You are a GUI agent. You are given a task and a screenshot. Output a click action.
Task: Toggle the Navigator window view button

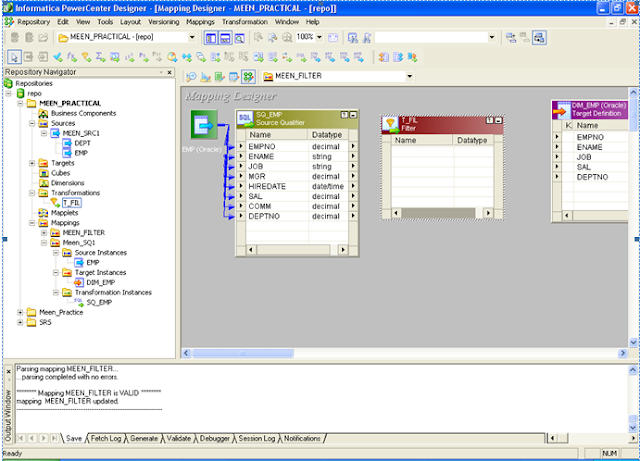pos(211,38)
